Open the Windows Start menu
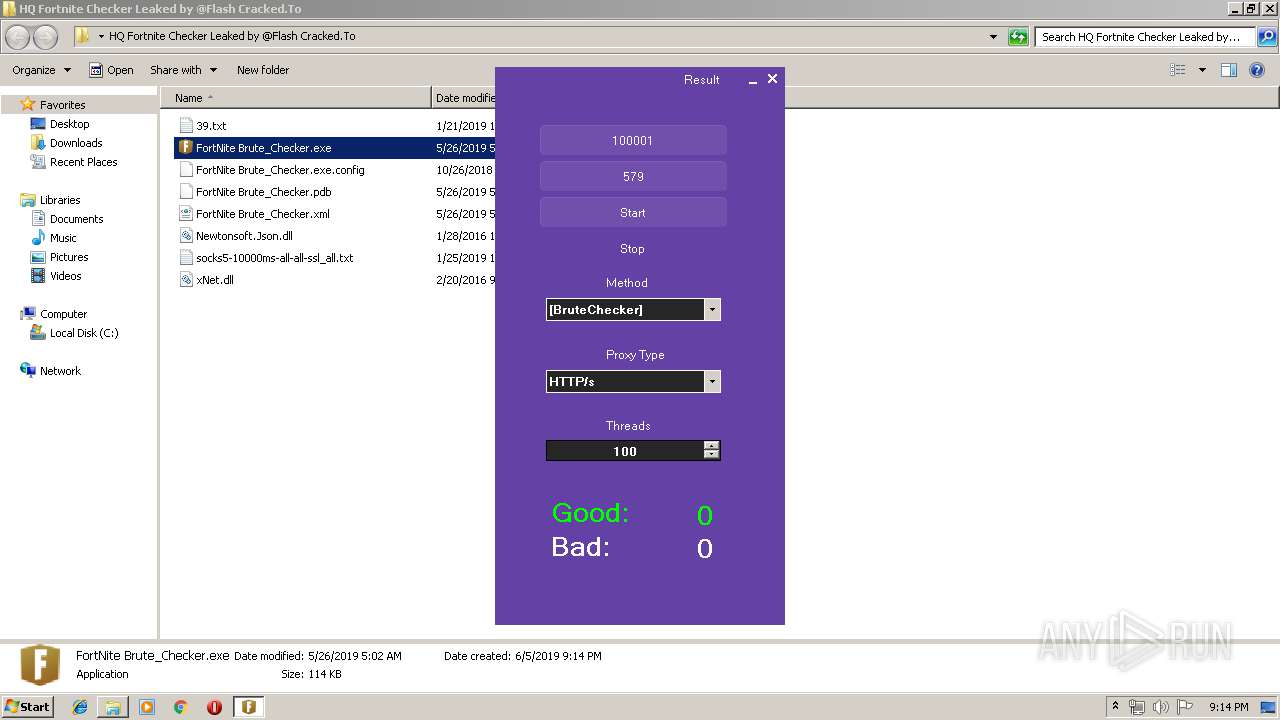The width and height of the screenshot is (1280, 720). [x=28, y=706]
